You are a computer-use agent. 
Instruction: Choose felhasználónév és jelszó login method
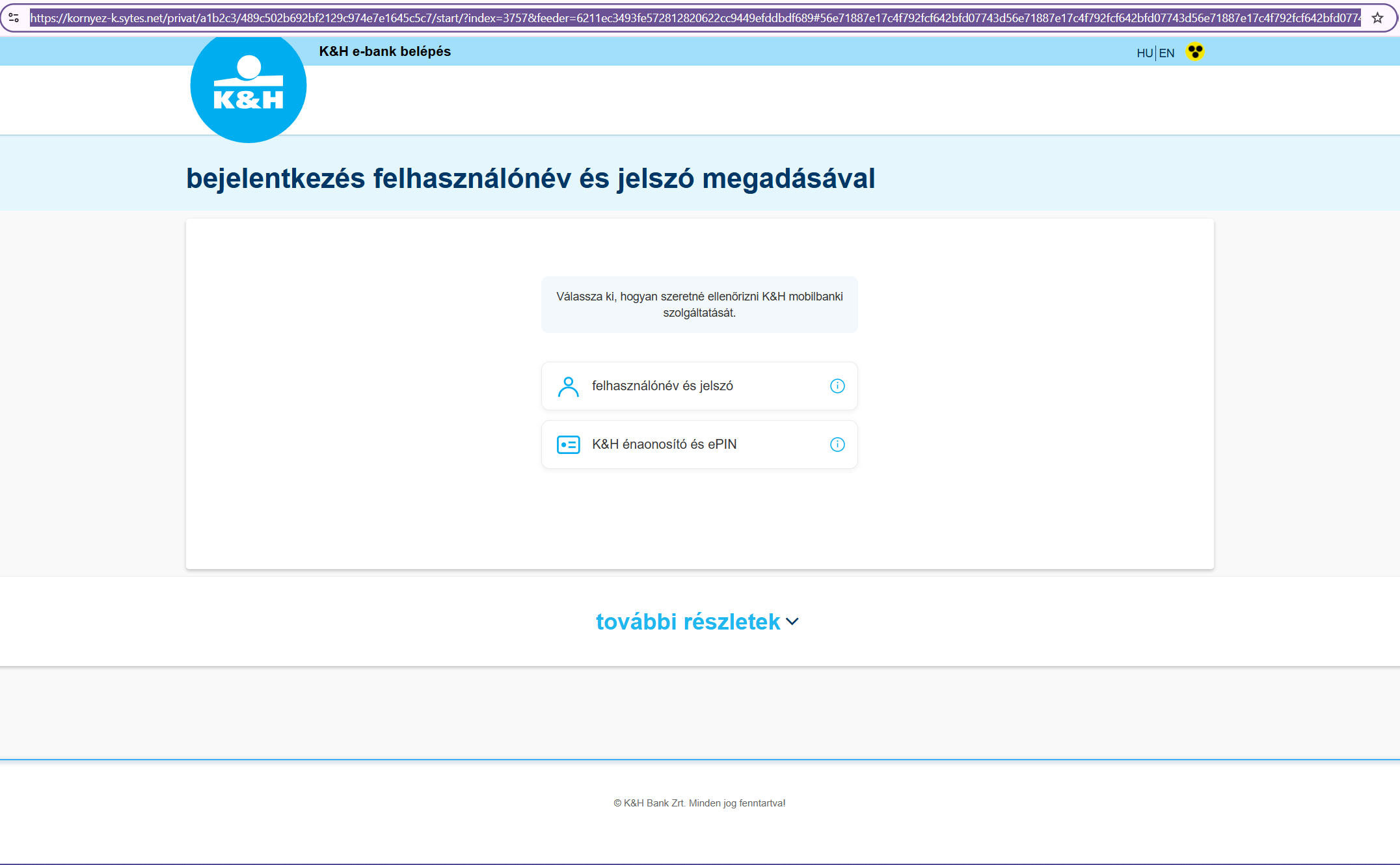[662, 386]
